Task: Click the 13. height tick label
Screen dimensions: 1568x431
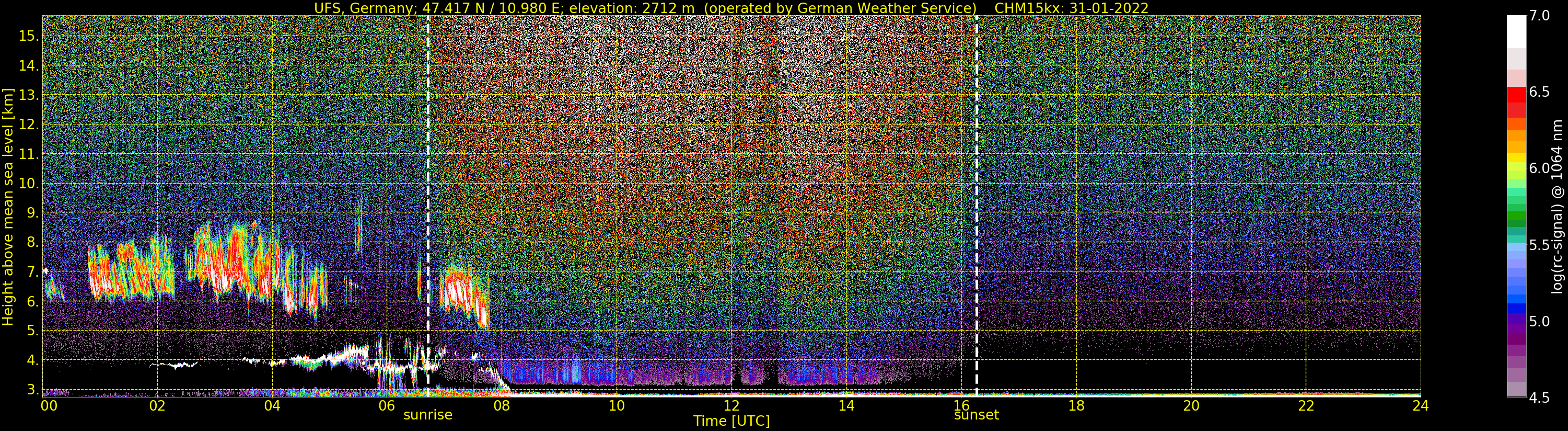Action: click(x=29, y=95)
